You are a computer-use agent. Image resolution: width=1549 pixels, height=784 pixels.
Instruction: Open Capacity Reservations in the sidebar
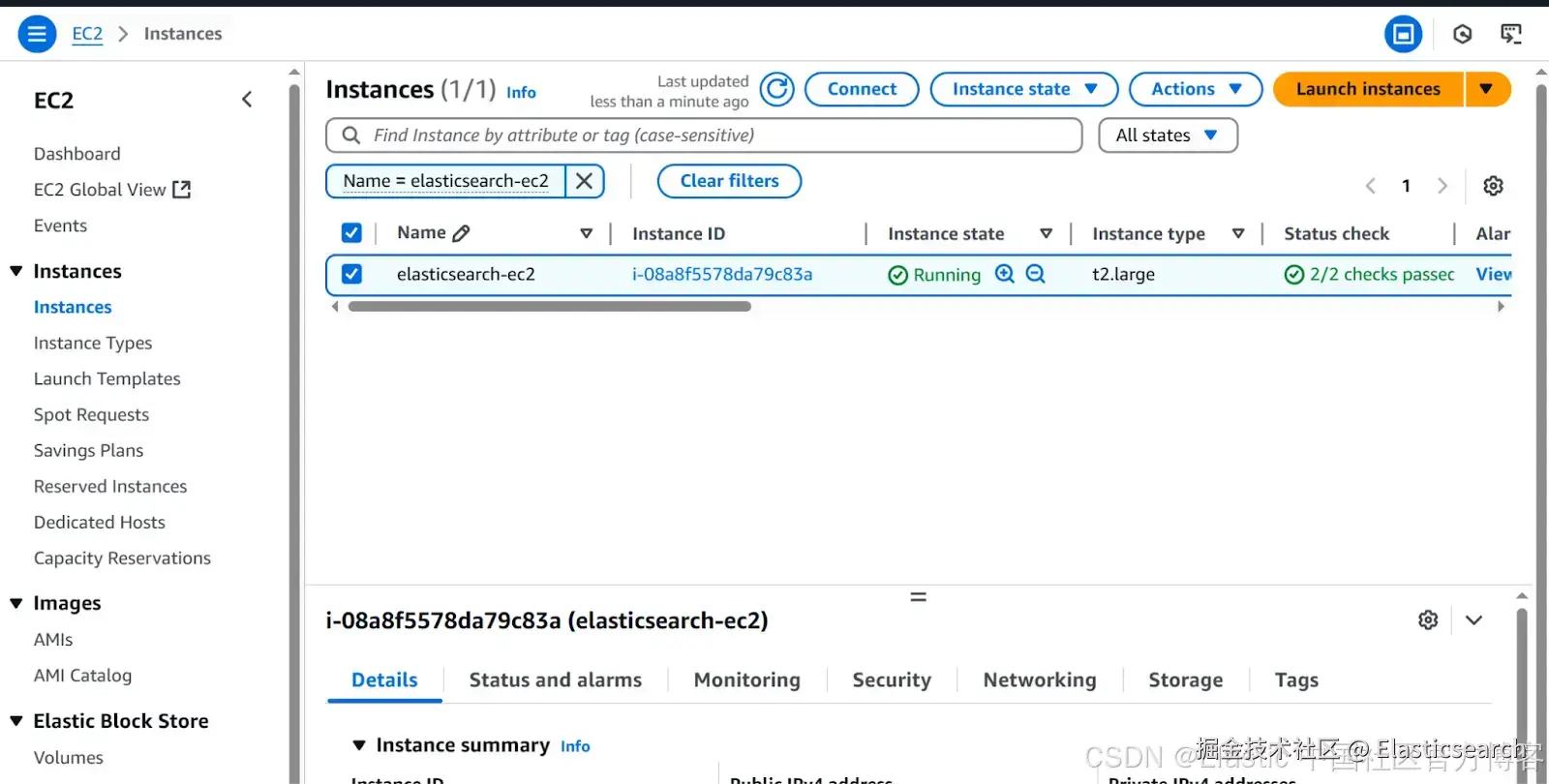(122, 558)
